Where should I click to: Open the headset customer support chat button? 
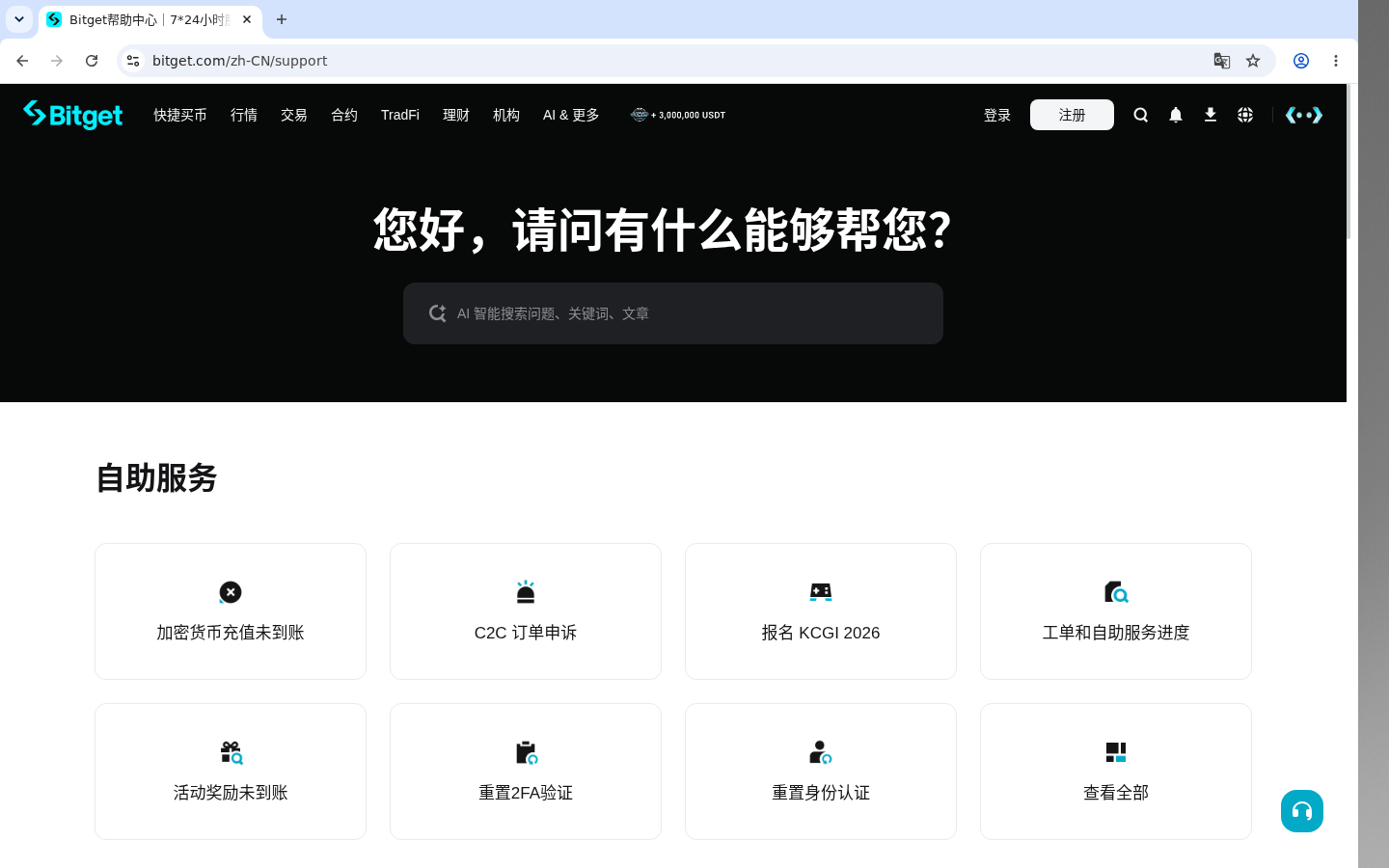click(1302, 811)
